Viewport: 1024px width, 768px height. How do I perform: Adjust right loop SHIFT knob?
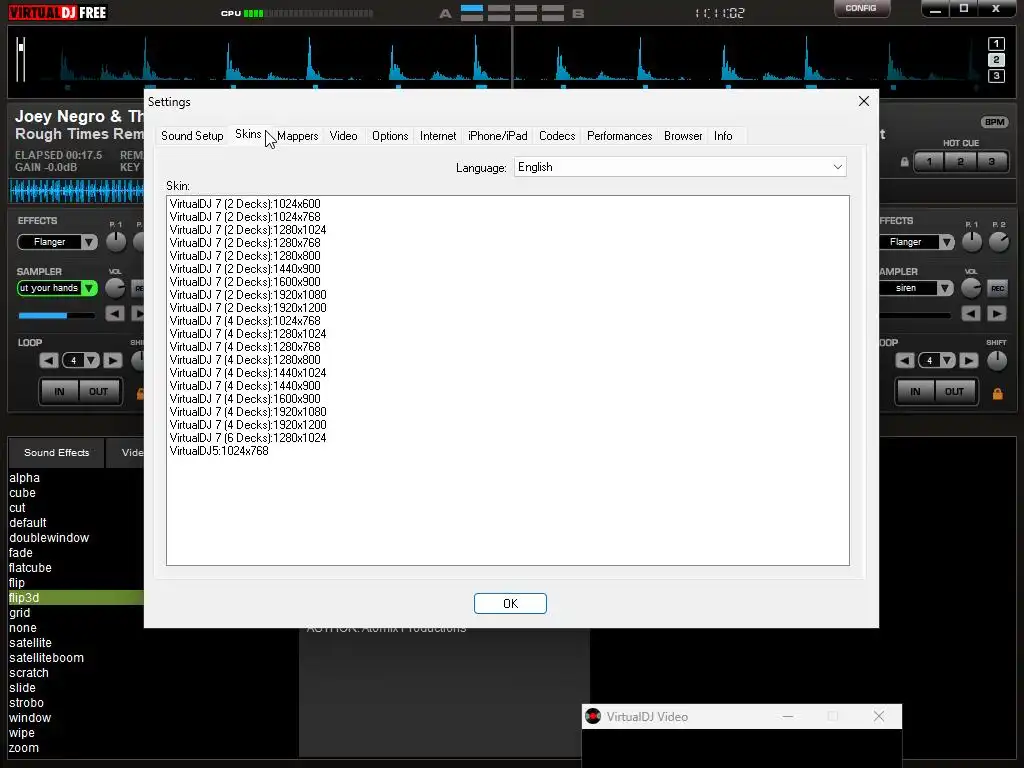(x=997, y=360)
